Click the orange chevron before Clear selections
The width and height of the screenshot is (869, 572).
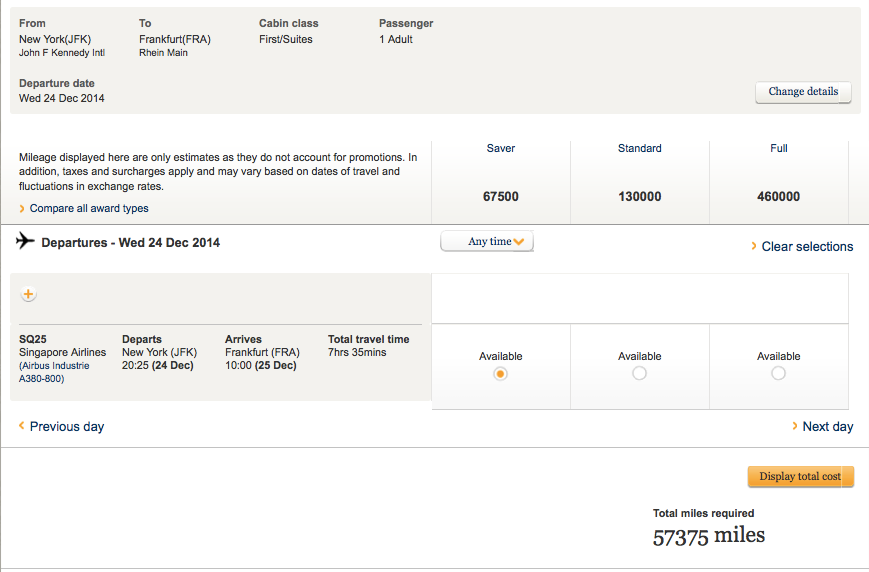754,246
